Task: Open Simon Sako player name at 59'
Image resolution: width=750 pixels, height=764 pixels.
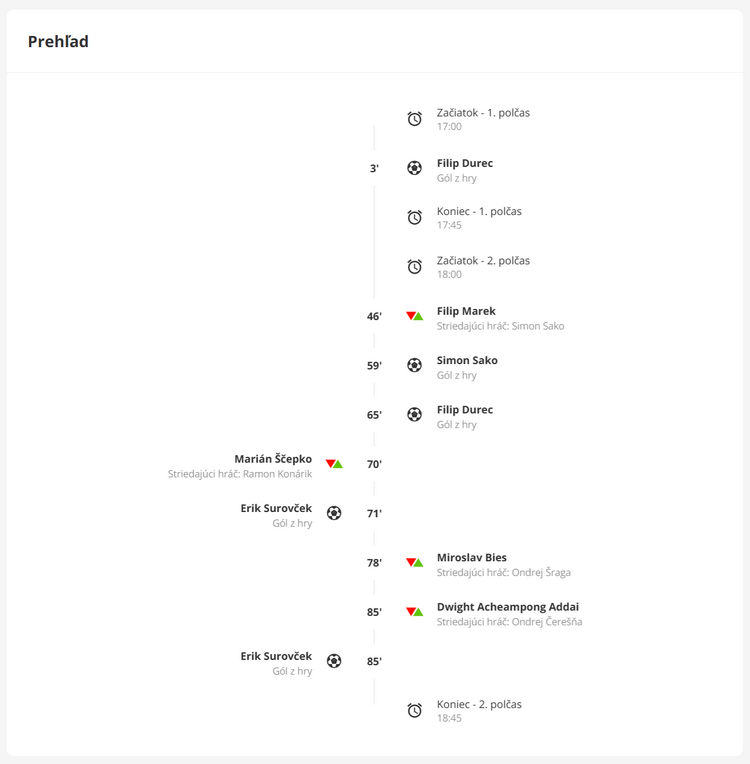Action: tap(467, 361)
